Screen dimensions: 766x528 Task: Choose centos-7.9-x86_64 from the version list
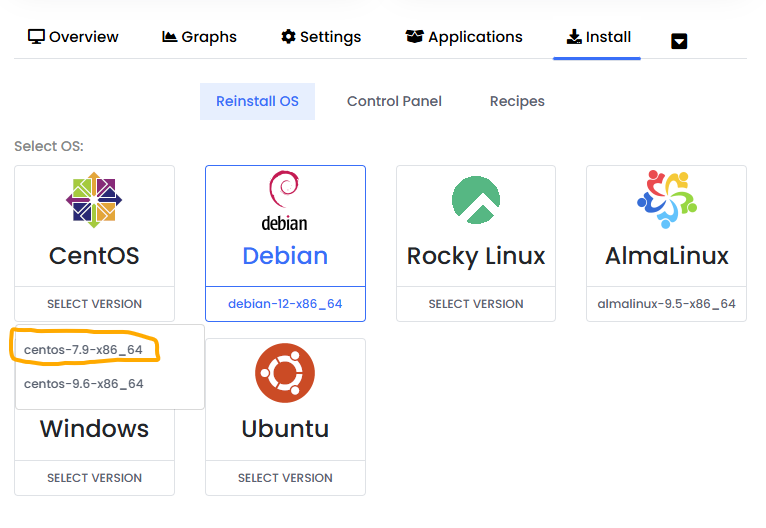pos(84,349)
